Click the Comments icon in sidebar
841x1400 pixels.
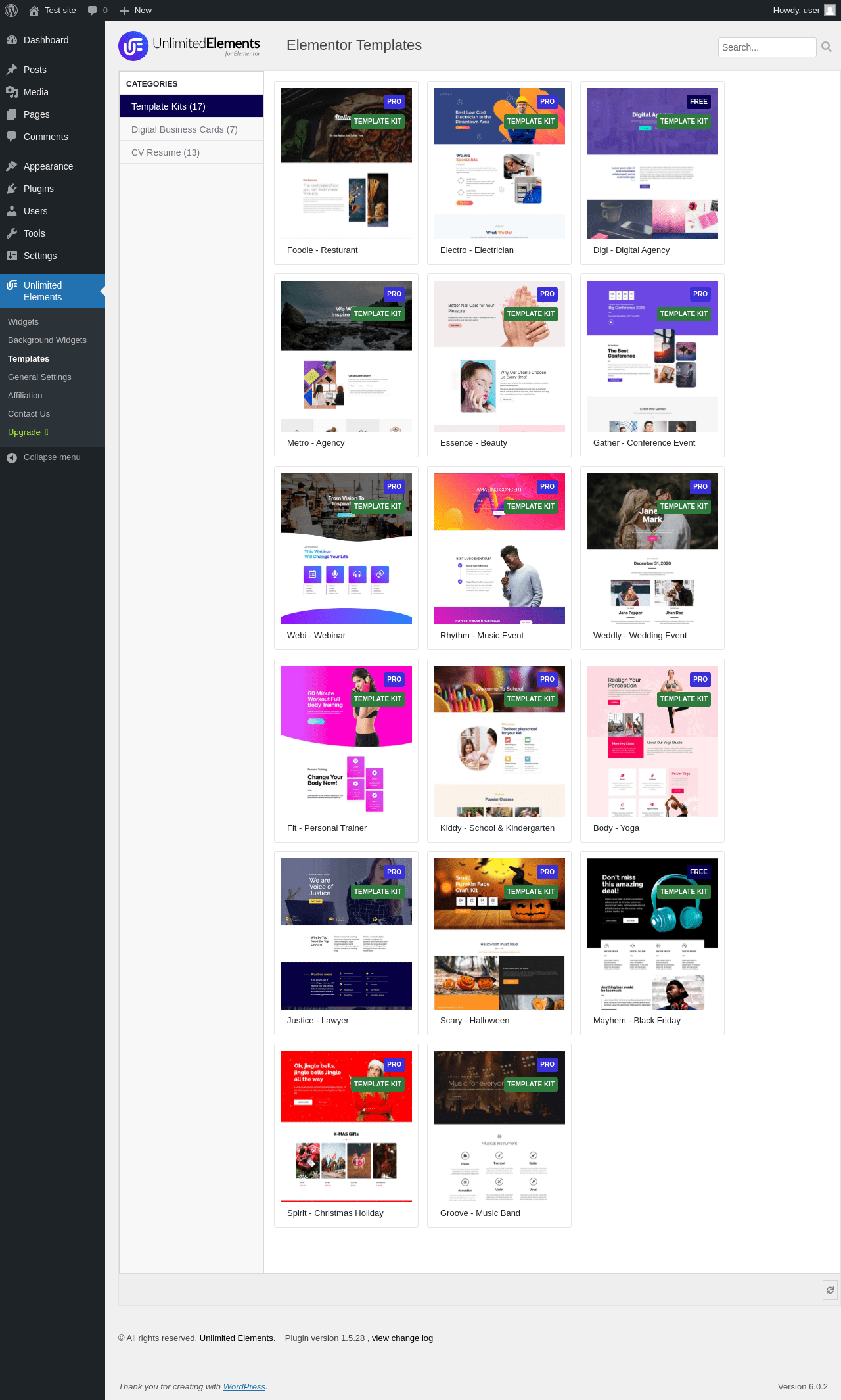pyautogui.click(x=12, y=137)
